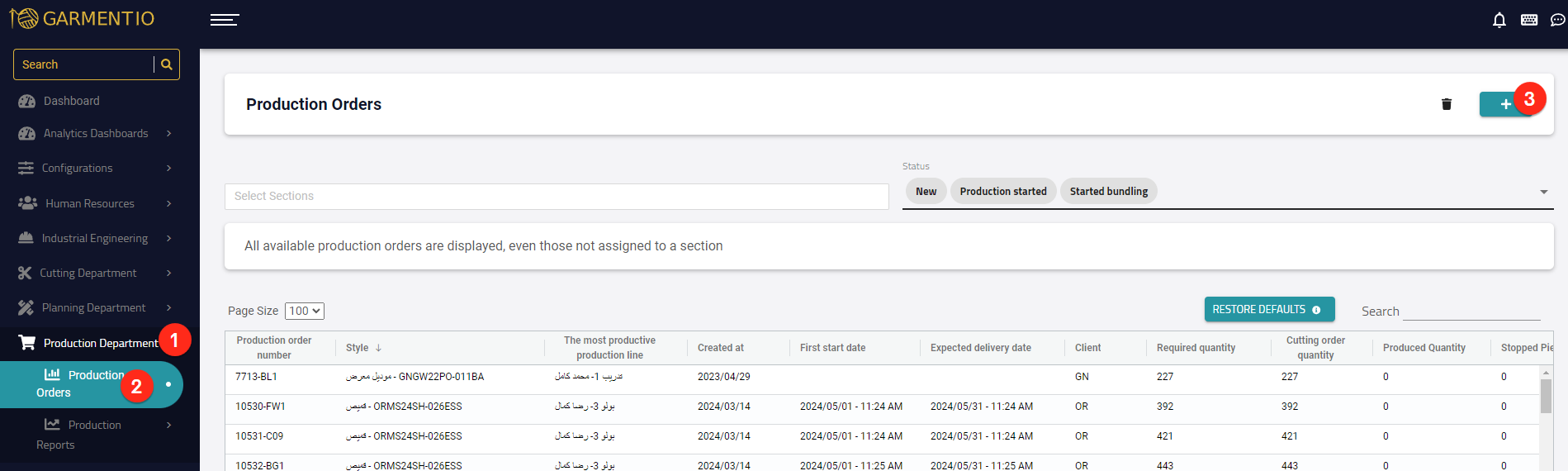The image size is (1568, 471).
Task: Expand Cutting Department submenu chevron
Action: (x=169, y=273)
